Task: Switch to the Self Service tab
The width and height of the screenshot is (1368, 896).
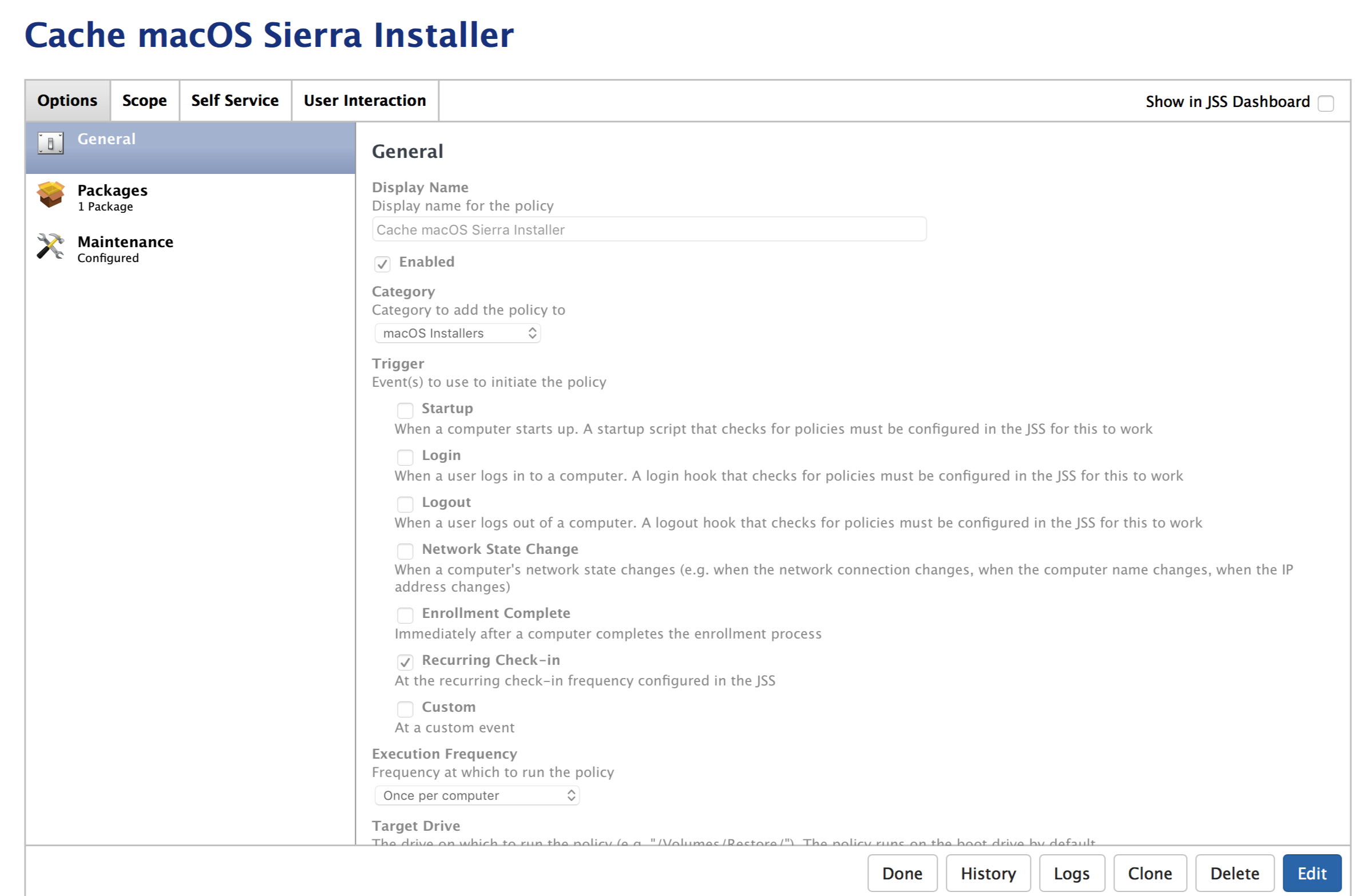Action: [x=235, y=101]
